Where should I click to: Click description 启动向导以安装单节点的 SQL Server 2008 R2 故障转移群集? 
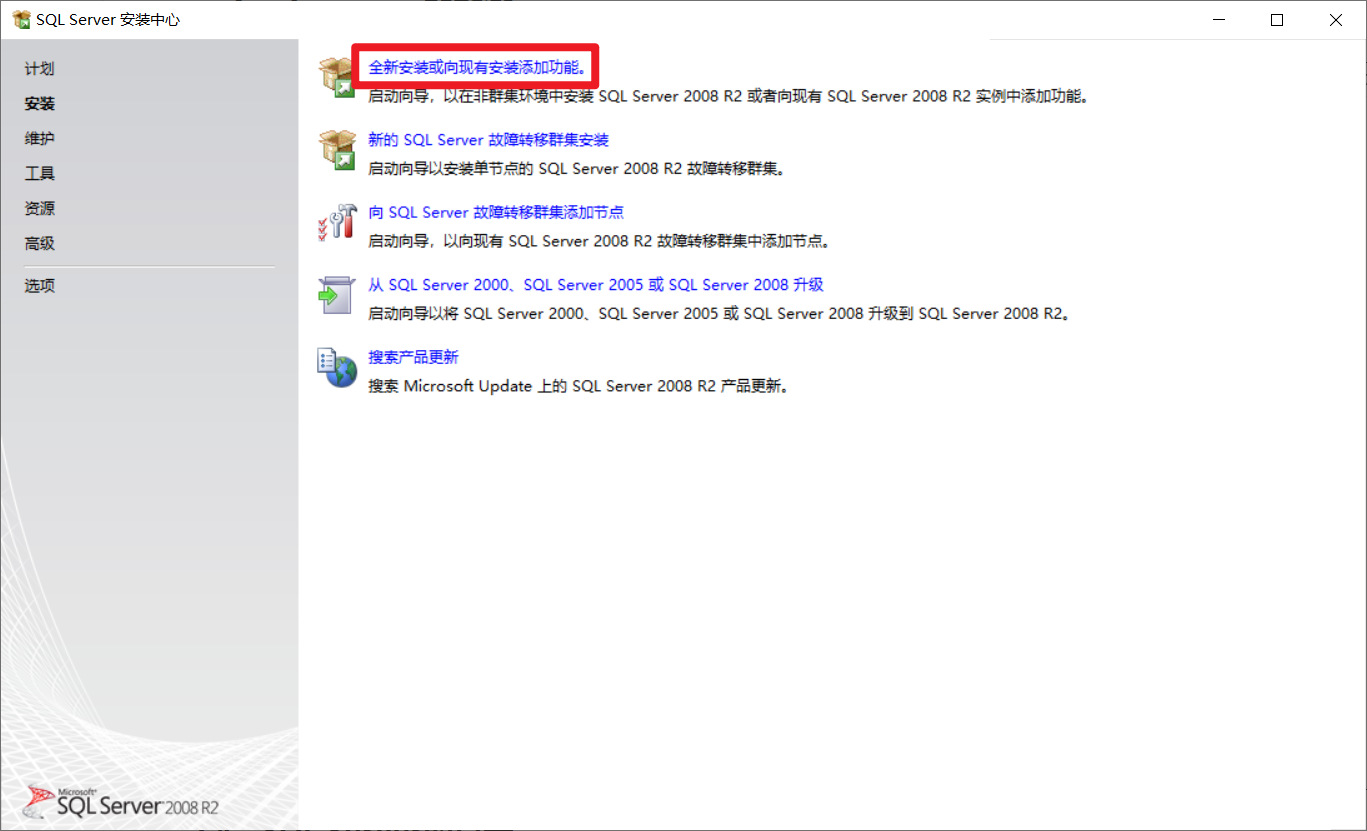click(577, 169)
